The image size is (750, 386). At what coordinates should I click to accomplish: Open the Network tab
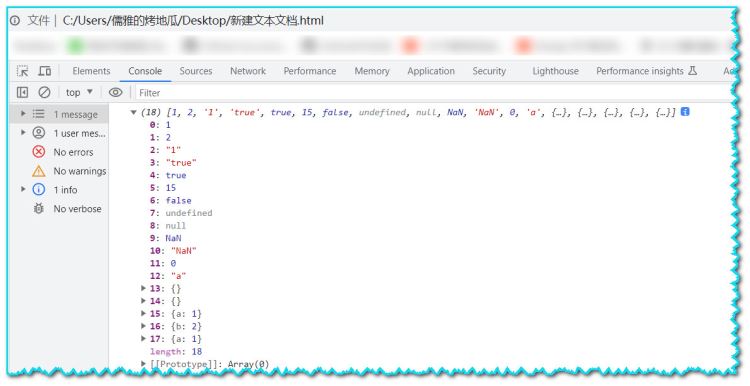click(x=248, y=71)
